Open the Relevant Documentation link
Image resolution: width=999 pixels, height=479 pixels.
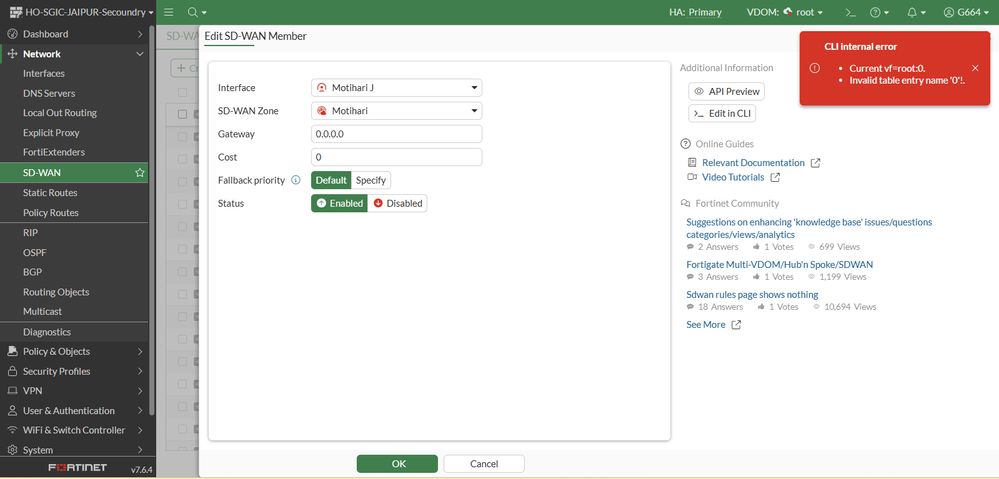tap(753, 163)
